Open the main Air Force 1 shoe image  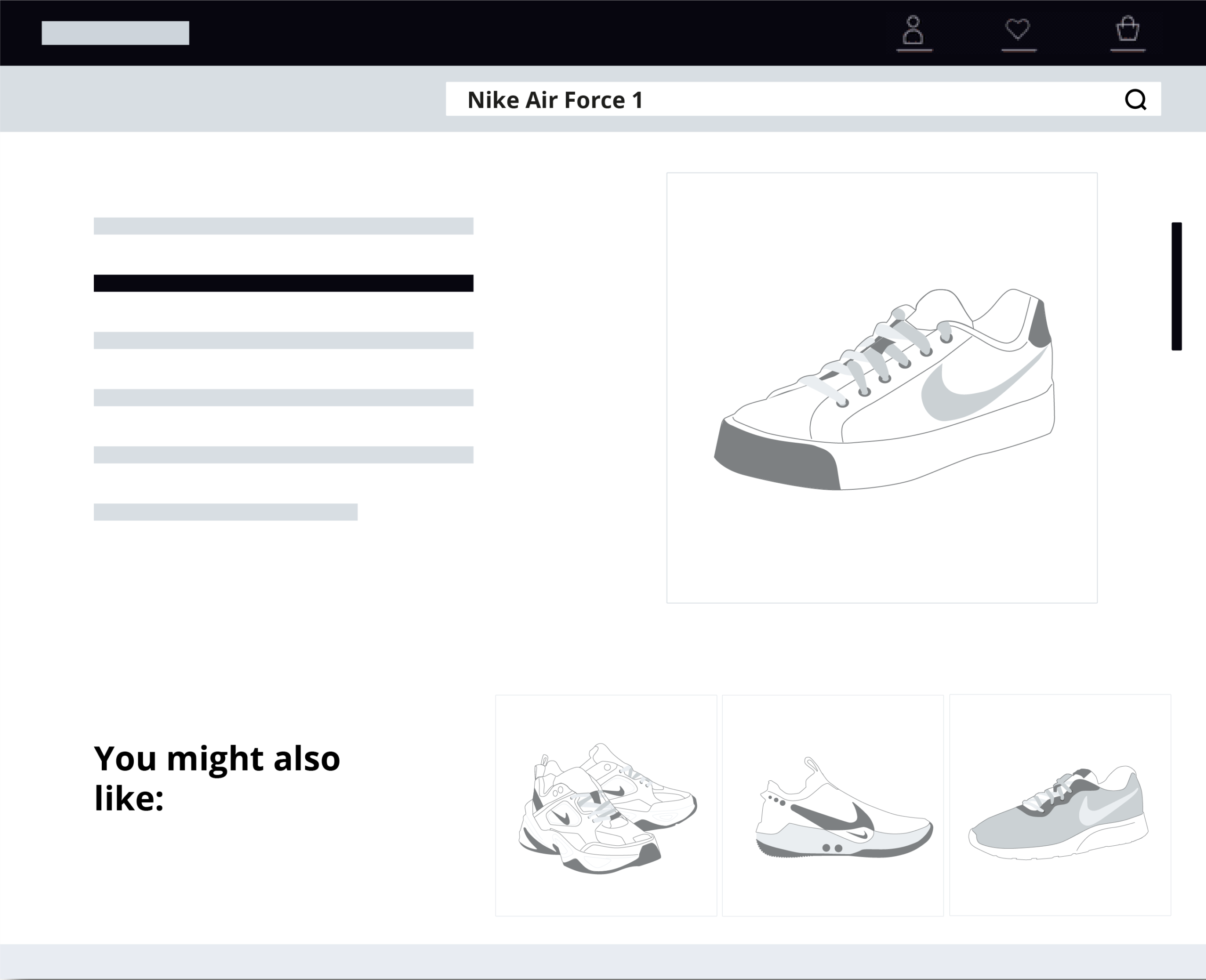tap(881, 388)
